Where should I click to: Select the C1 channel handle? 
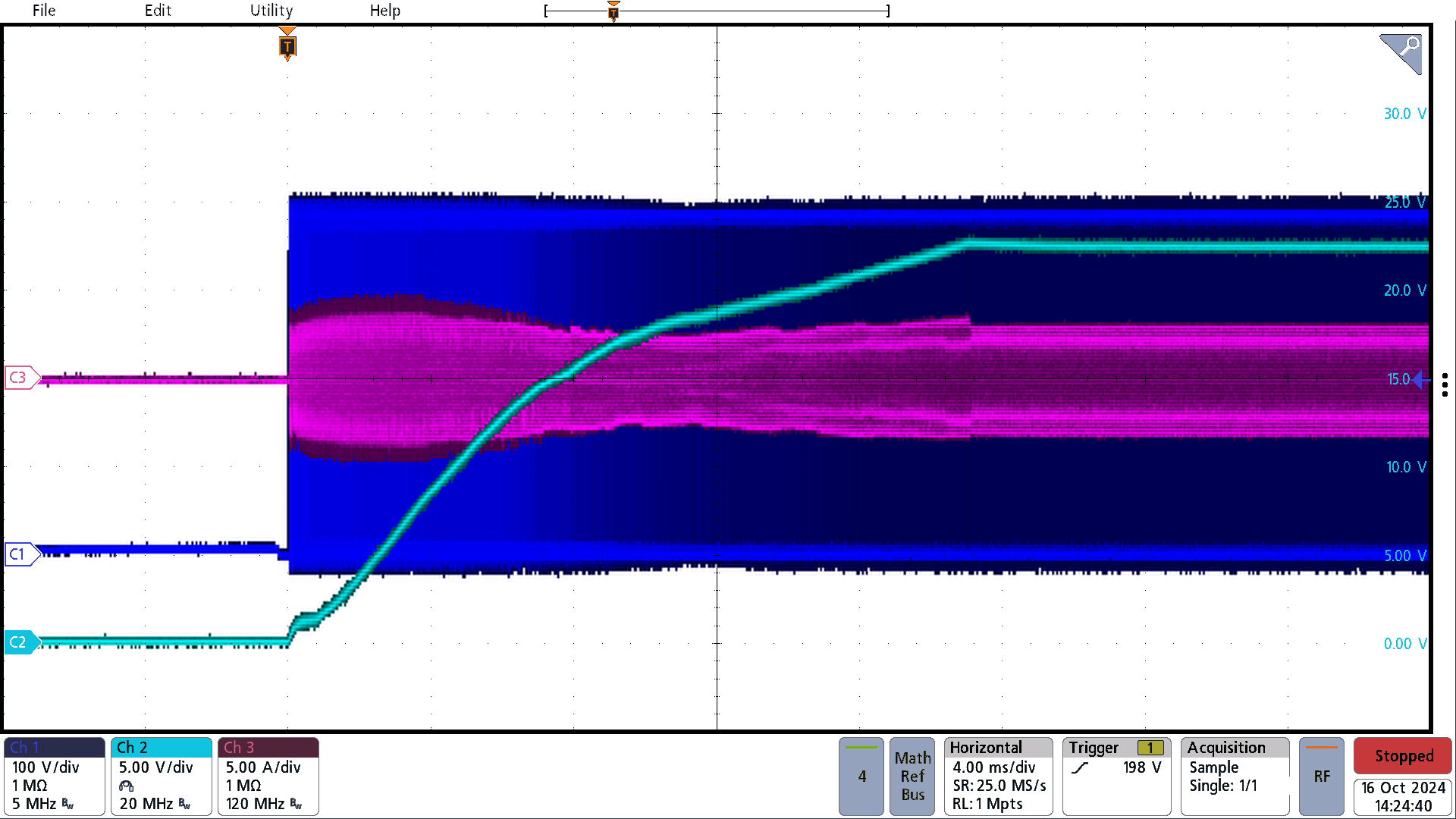click(21, 554)
